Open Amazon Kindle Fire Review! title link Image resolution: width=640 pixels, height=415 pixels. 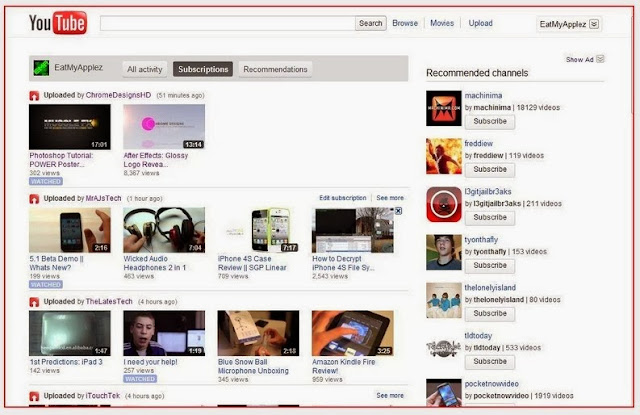tap(343, 366)
